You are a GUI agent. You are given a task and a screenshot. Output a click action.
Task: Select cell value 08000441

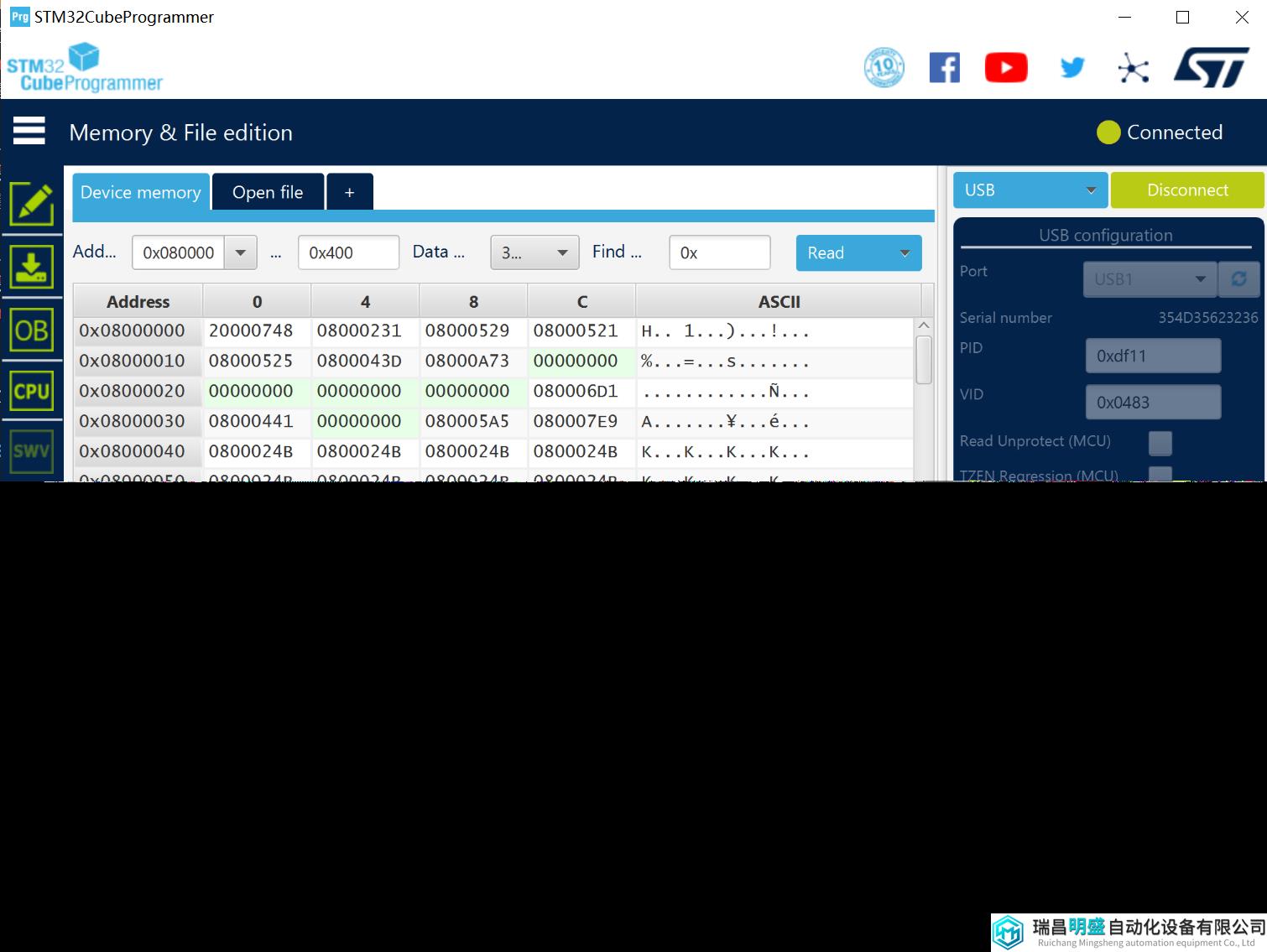pos(257,421)
